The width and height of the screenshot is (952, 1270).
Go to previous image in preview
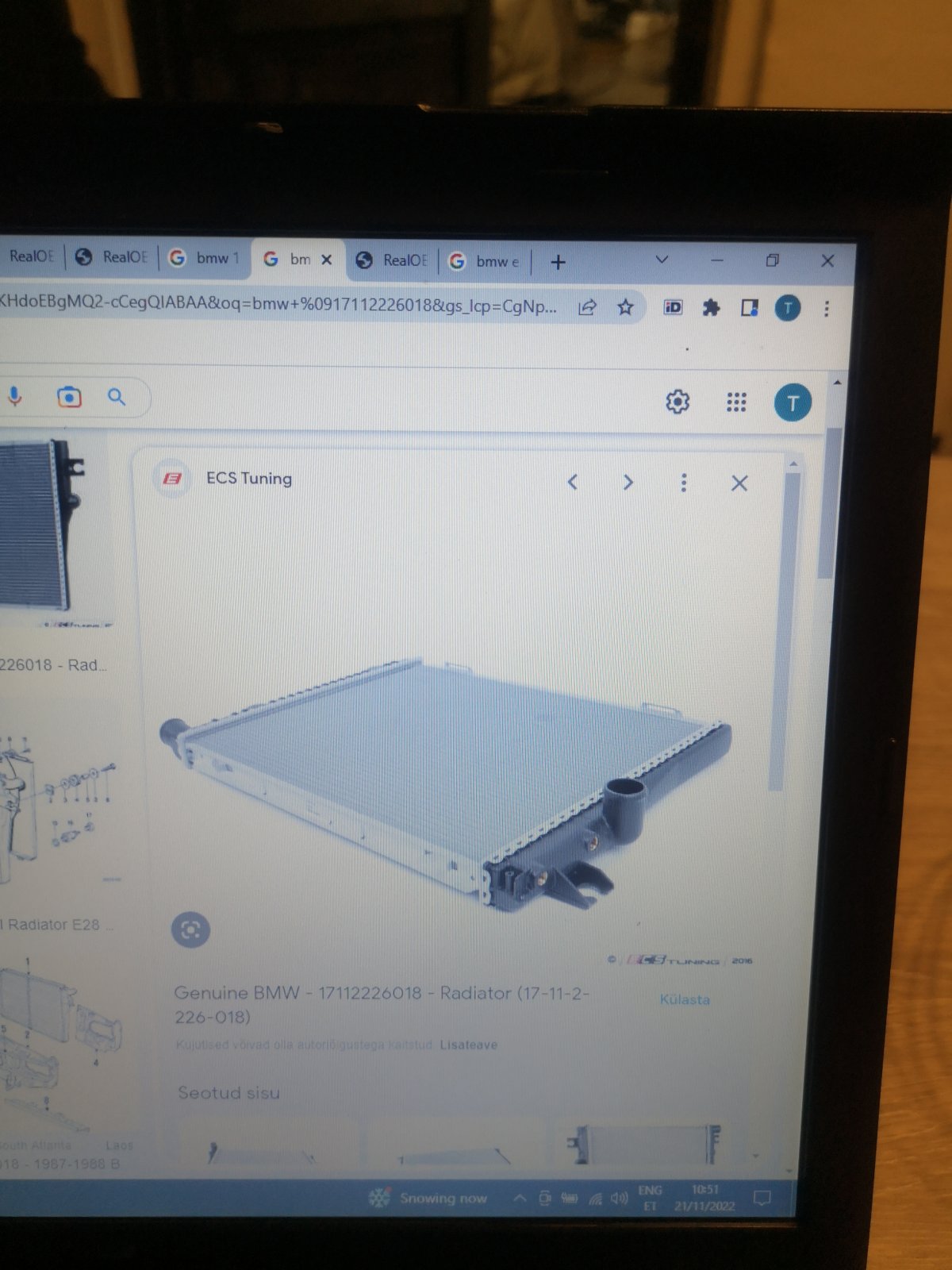tap(573, 482)
